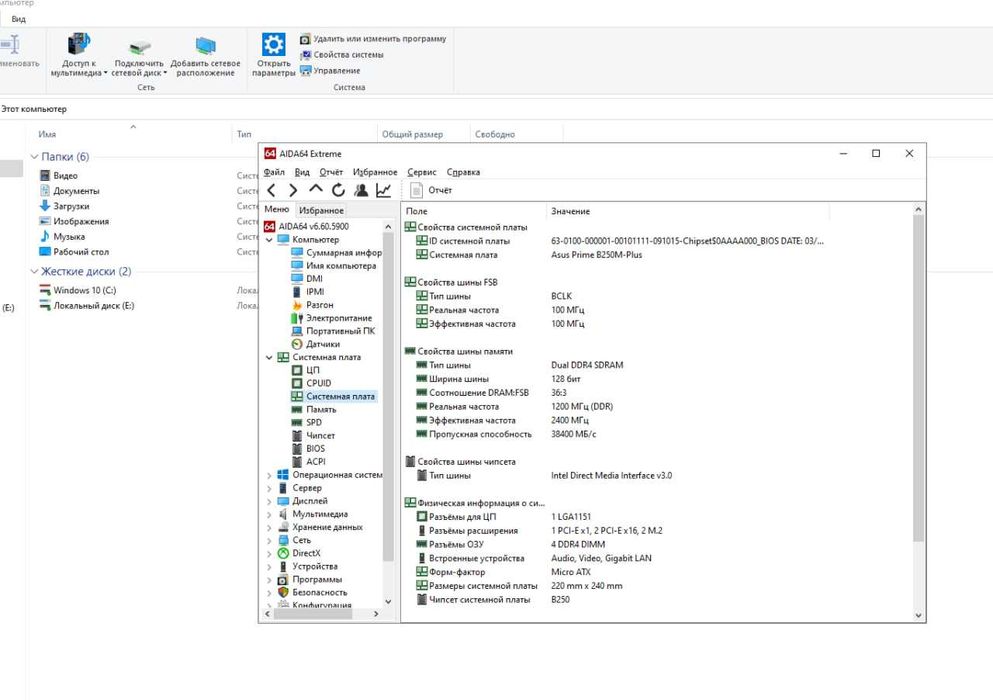Expand the DirectX tree node
This screenshot has height=700, width=993.
point(269,554)
